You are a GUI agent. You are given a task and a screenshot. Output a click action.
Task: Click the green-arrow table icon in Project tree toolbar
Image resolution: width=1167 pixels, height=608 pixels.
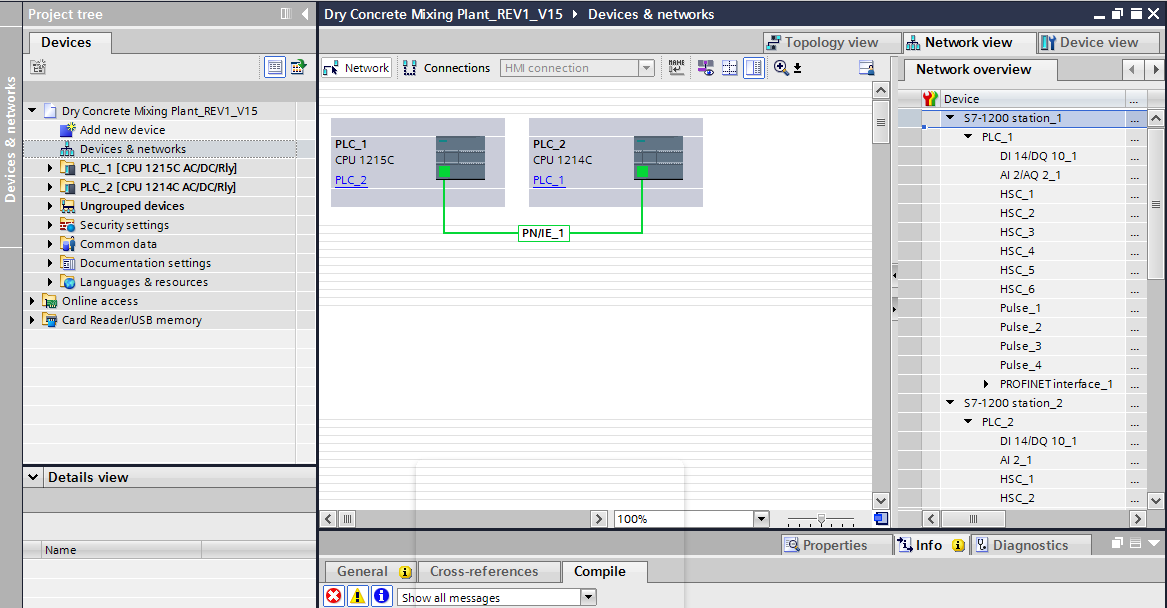(298, 67)
